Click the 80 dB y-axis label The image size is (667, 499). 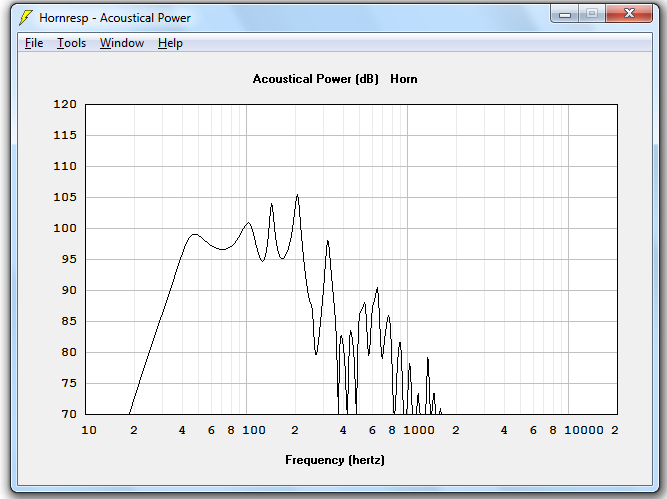pos(69,352)
